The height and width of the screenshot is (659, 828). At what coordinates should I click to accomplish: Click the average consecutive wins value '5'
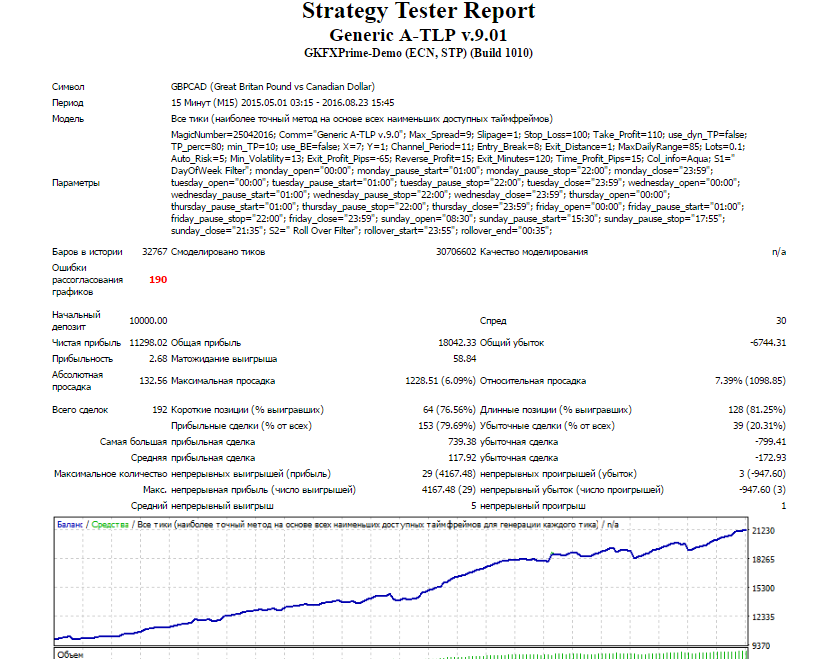[x=474, y=506]
